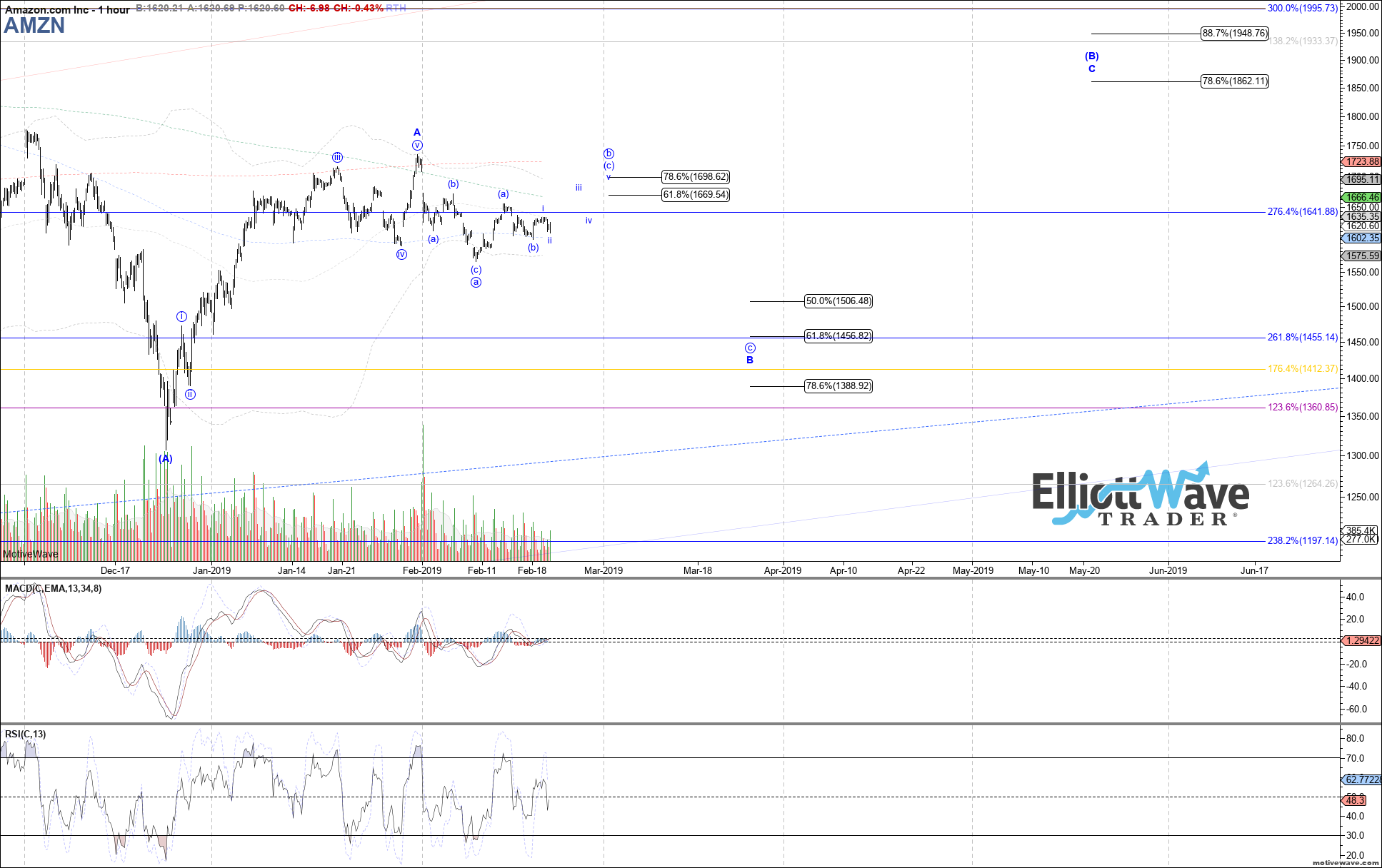The height and width of the screenshot is (868, 1382).
Task: Click the 50.0%(1506.48) retracement label
Action: coord(838,301)
